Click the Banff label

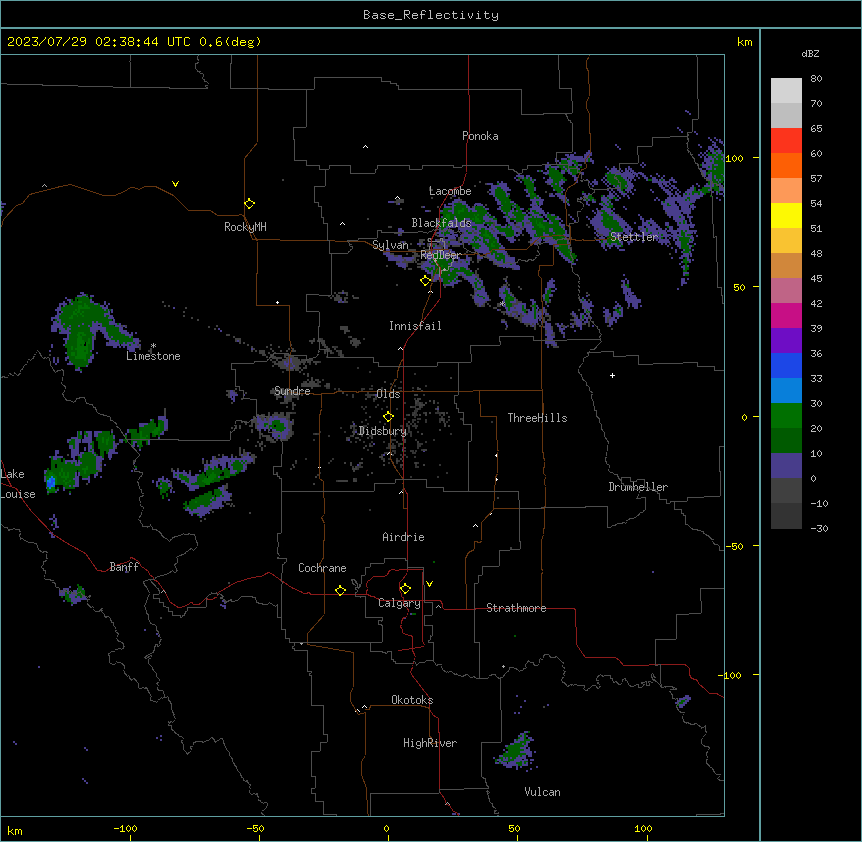coord(124,567)
